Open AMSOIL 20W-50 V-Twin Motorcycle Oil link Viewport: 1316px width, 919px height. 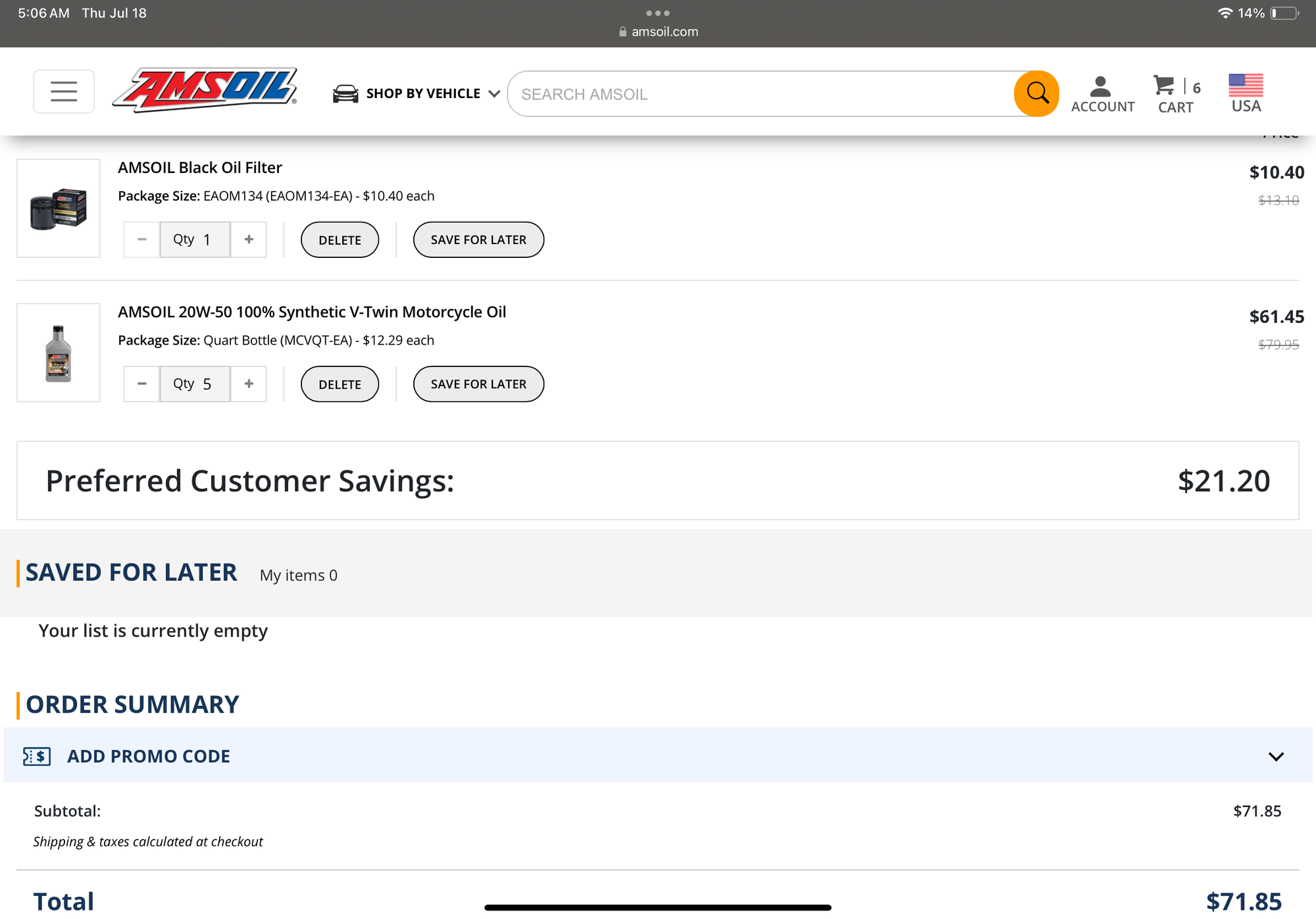click(x=312, y=312)
